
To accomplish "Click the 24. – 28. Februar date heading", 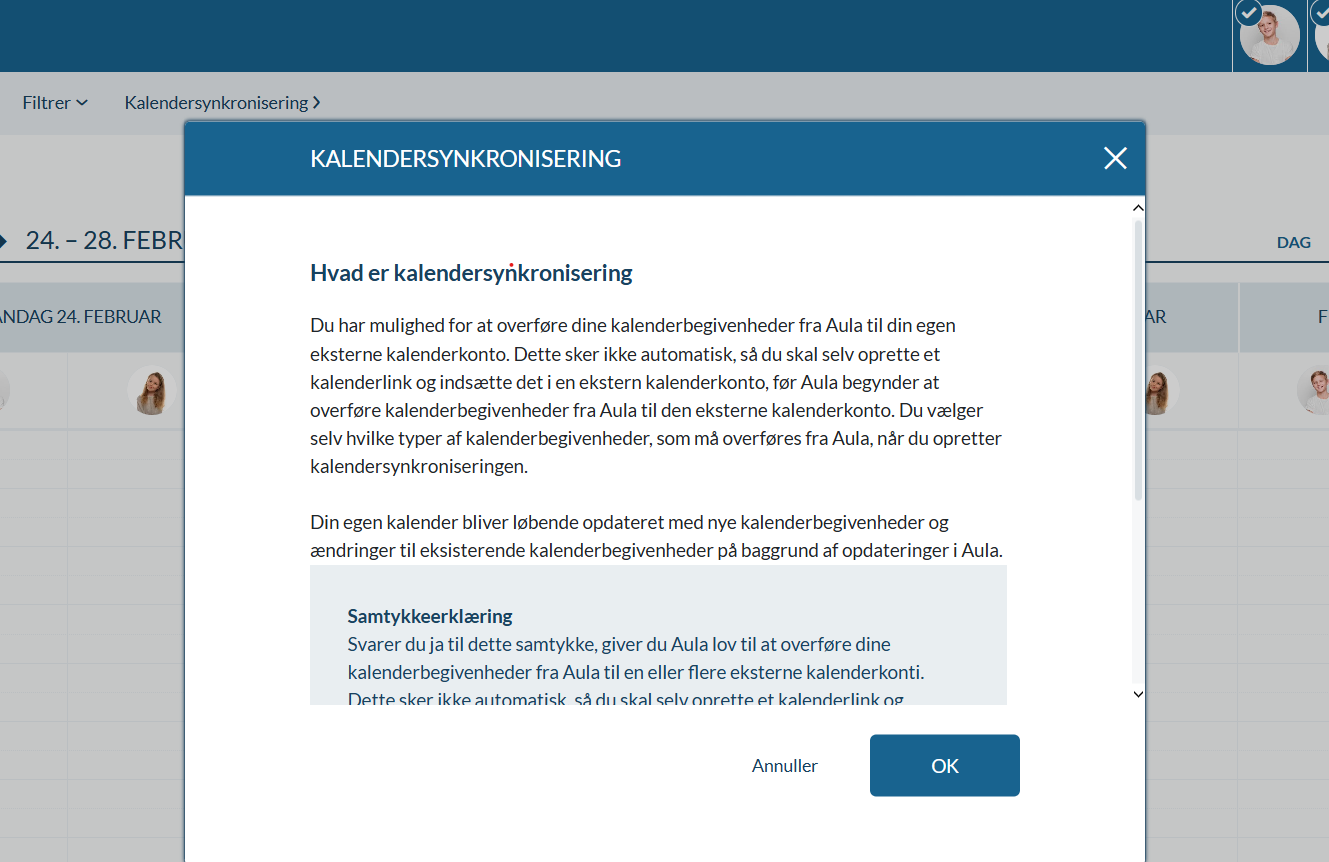I will point(105,241).
